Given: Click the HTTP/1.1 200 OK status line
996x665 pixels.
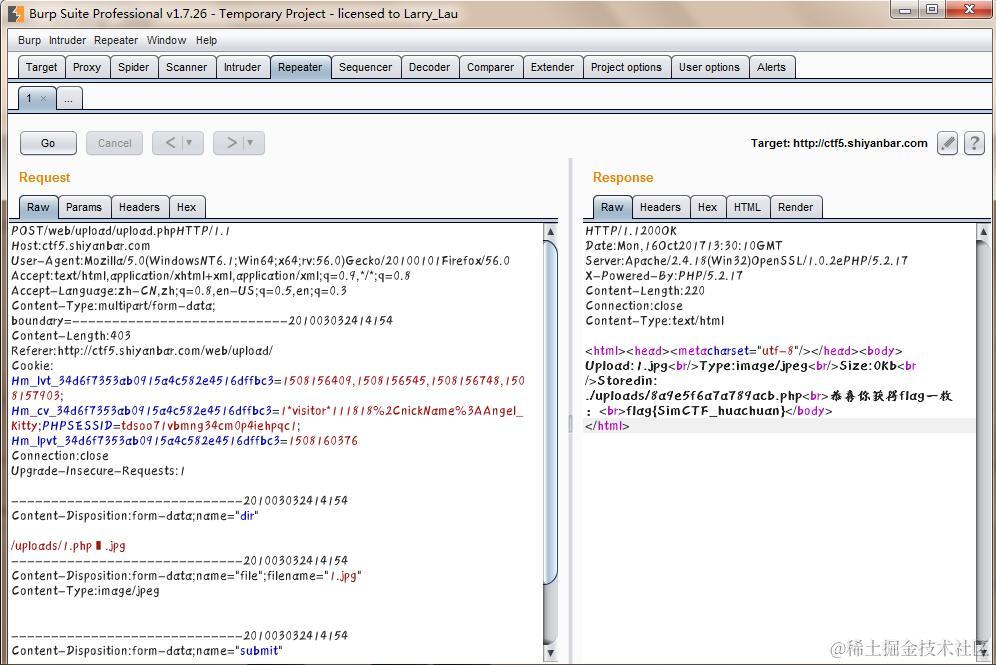Looking at the screenshot, I should (631, 231).
